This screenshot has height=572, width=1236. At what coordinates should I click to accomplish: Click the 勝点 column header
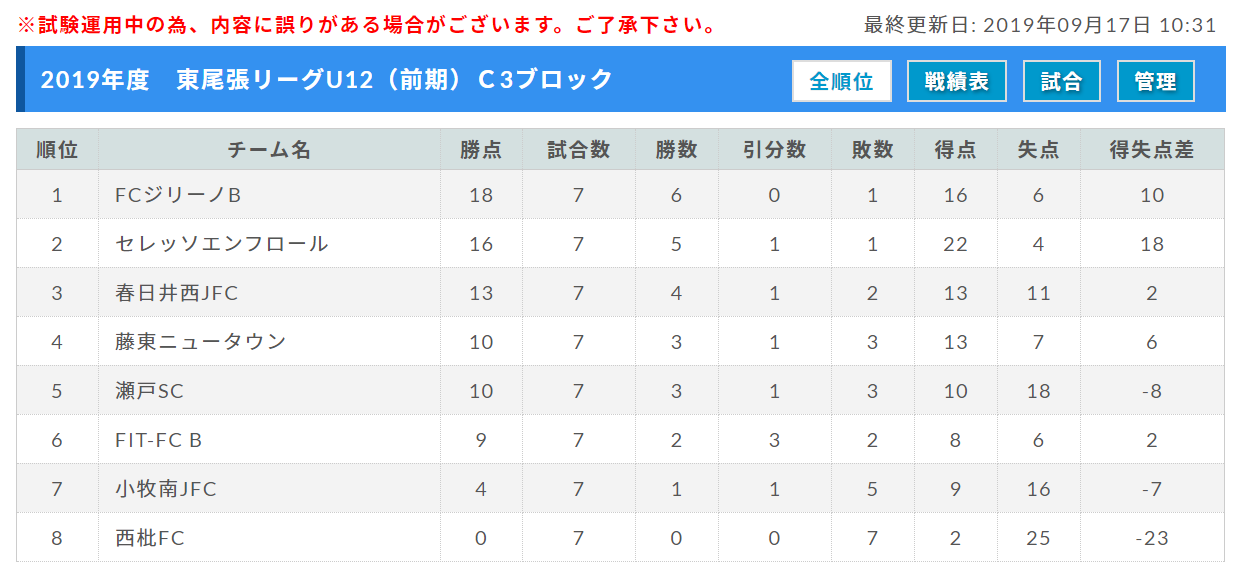[481, 150]
